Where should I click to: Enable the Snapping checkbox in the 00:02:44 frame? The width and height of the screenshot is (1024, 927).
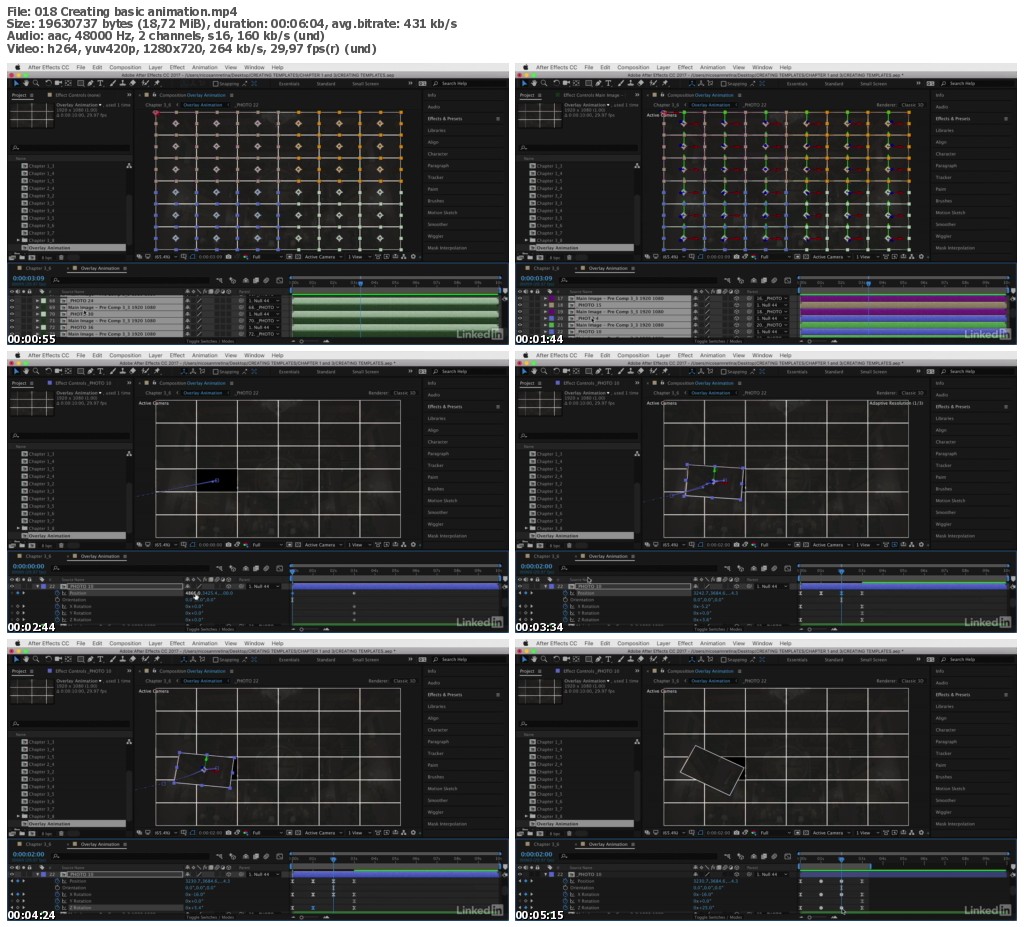[x=216, y=372]
